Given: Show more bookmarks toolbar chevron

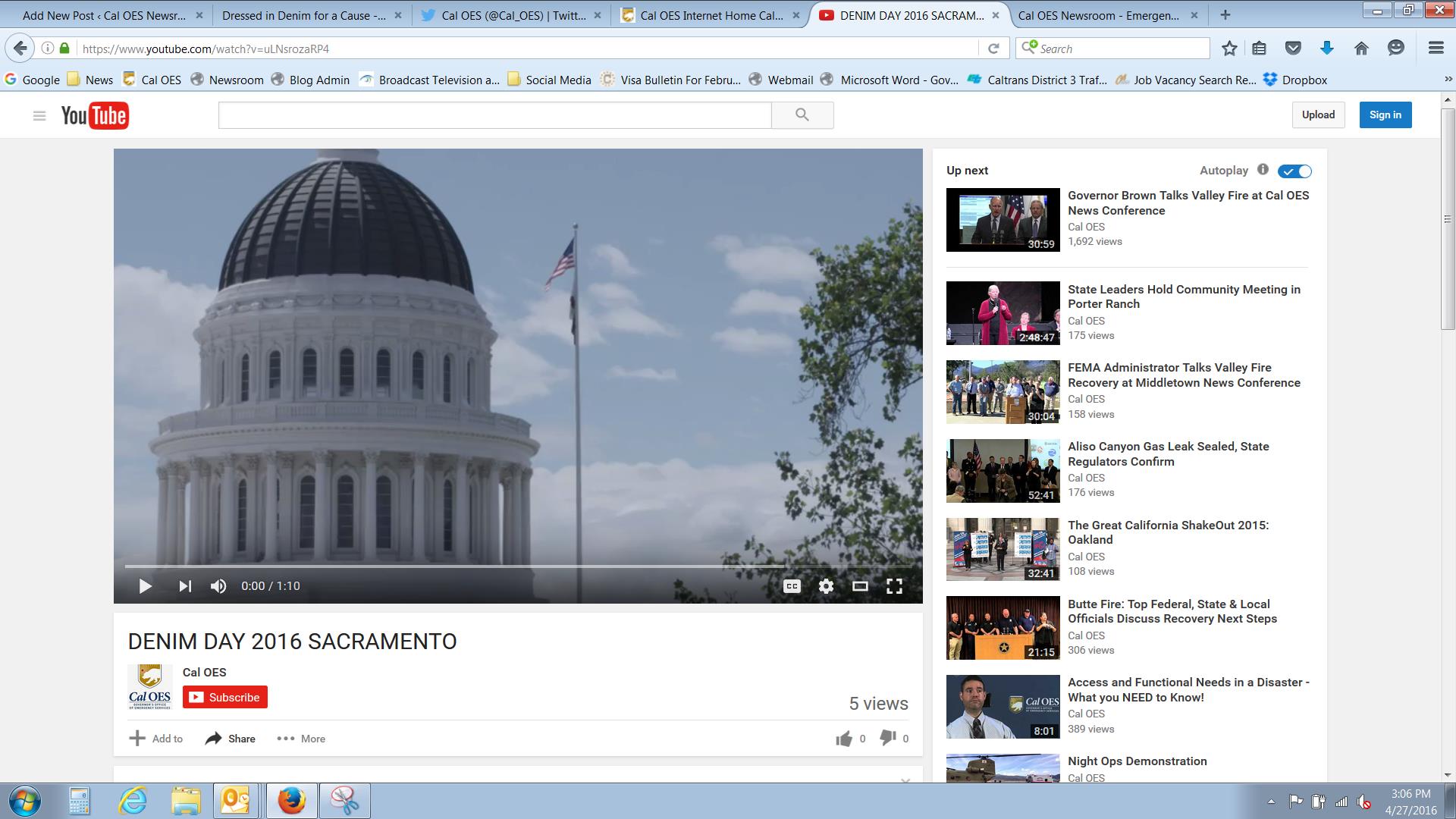Looking at the screenshot, I should coord(1447,80).
